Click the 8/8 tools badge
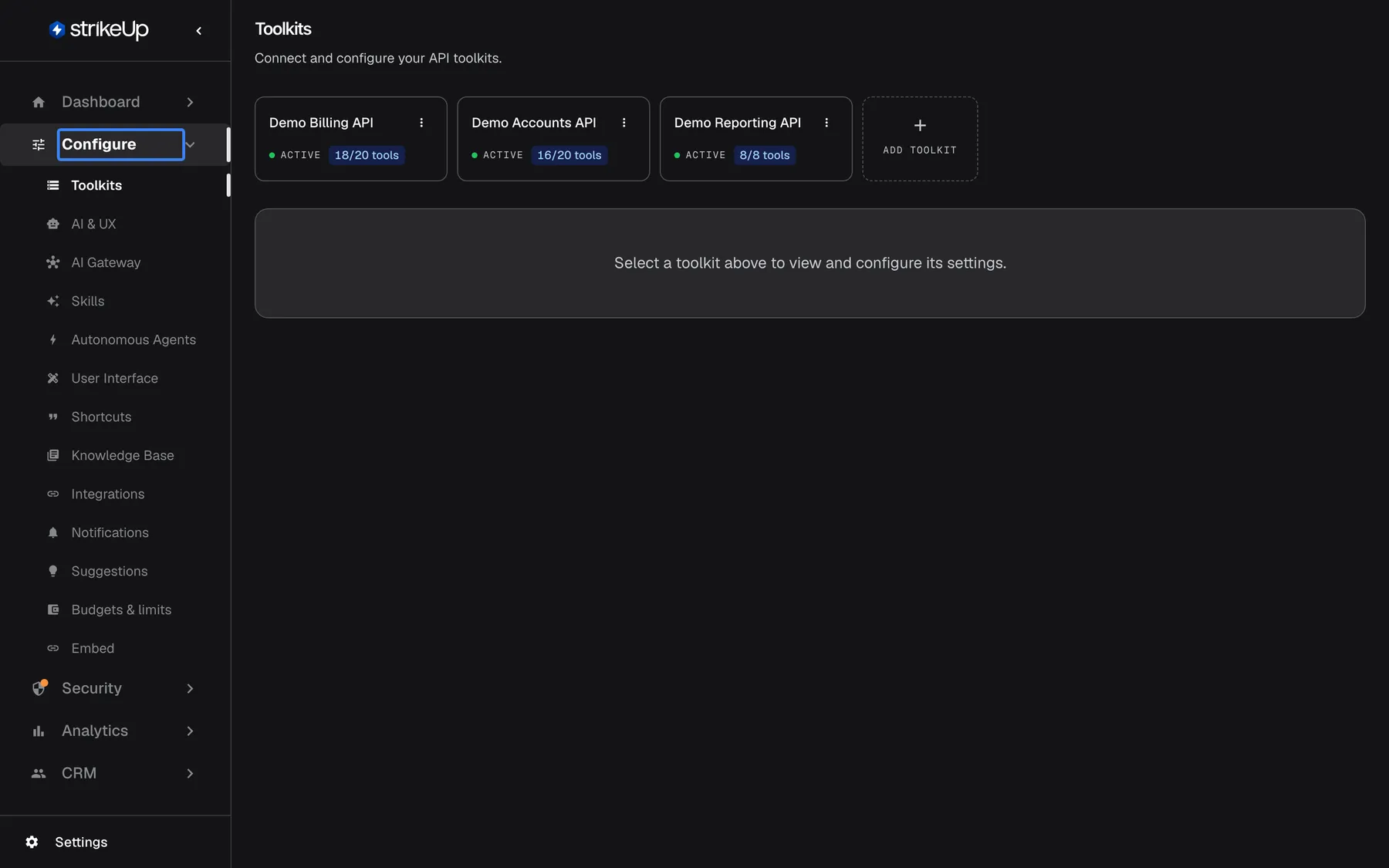Screen dimensions: 1389x868 (x=765, y=155)
